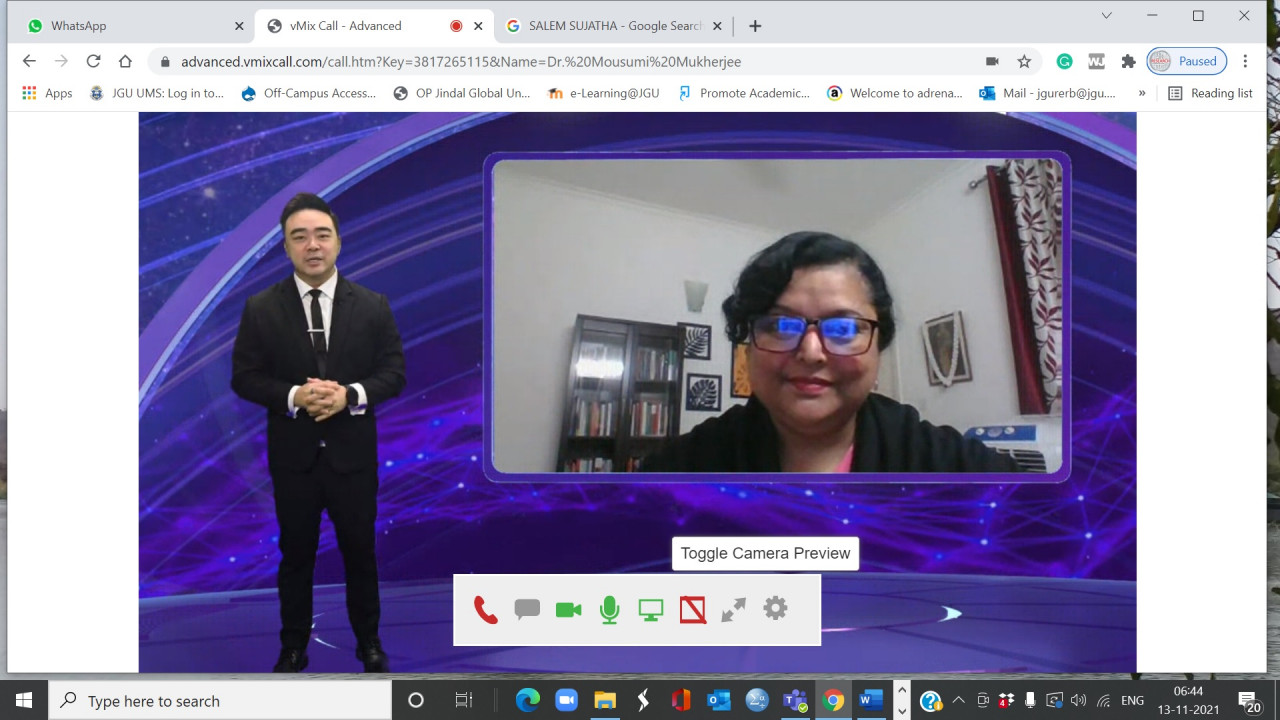
Task: Open File Explorer from taskbar
Action: click(604, 700)
